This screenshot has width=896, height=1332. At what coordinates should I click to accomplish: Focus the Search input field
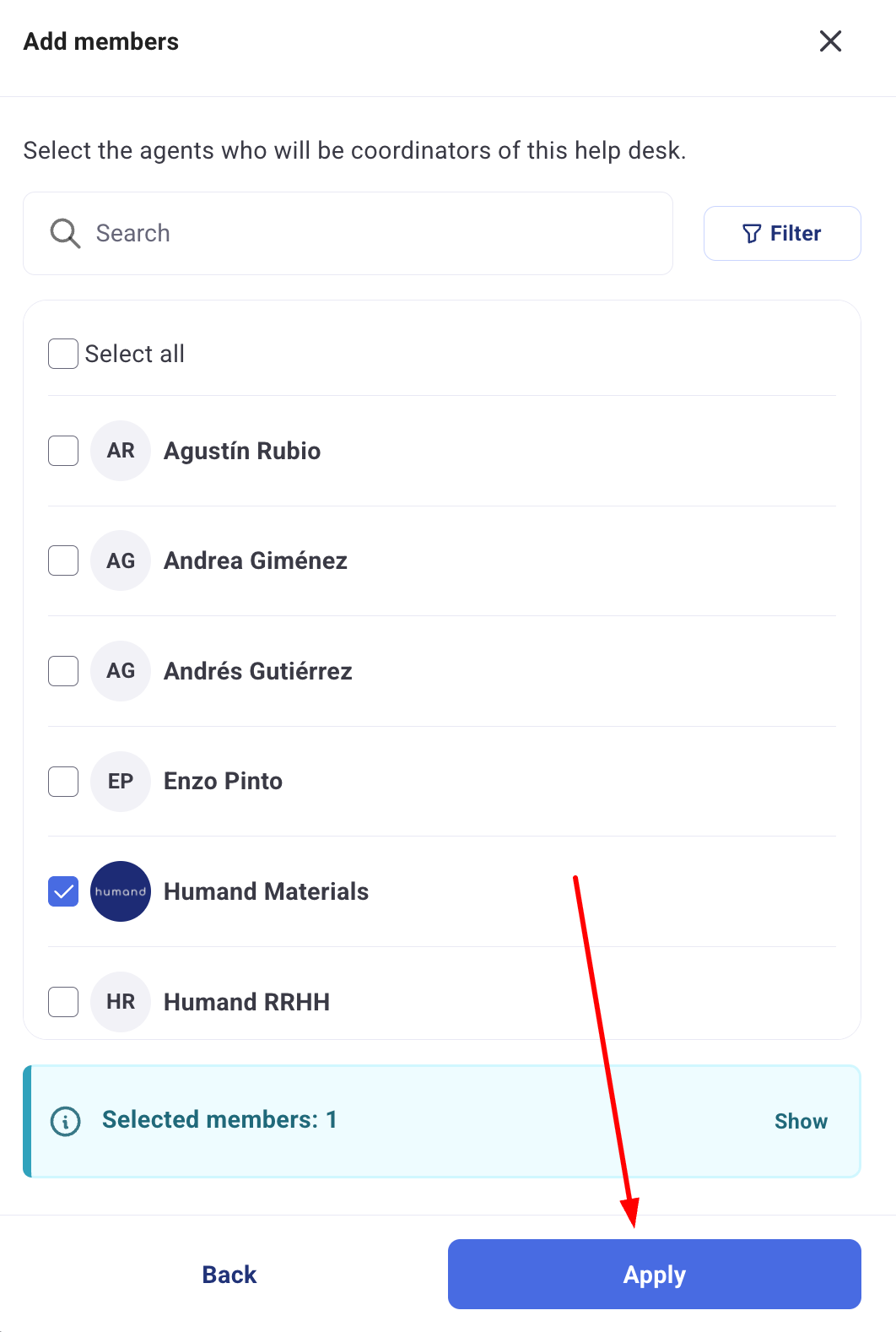(x=348, y=233)
